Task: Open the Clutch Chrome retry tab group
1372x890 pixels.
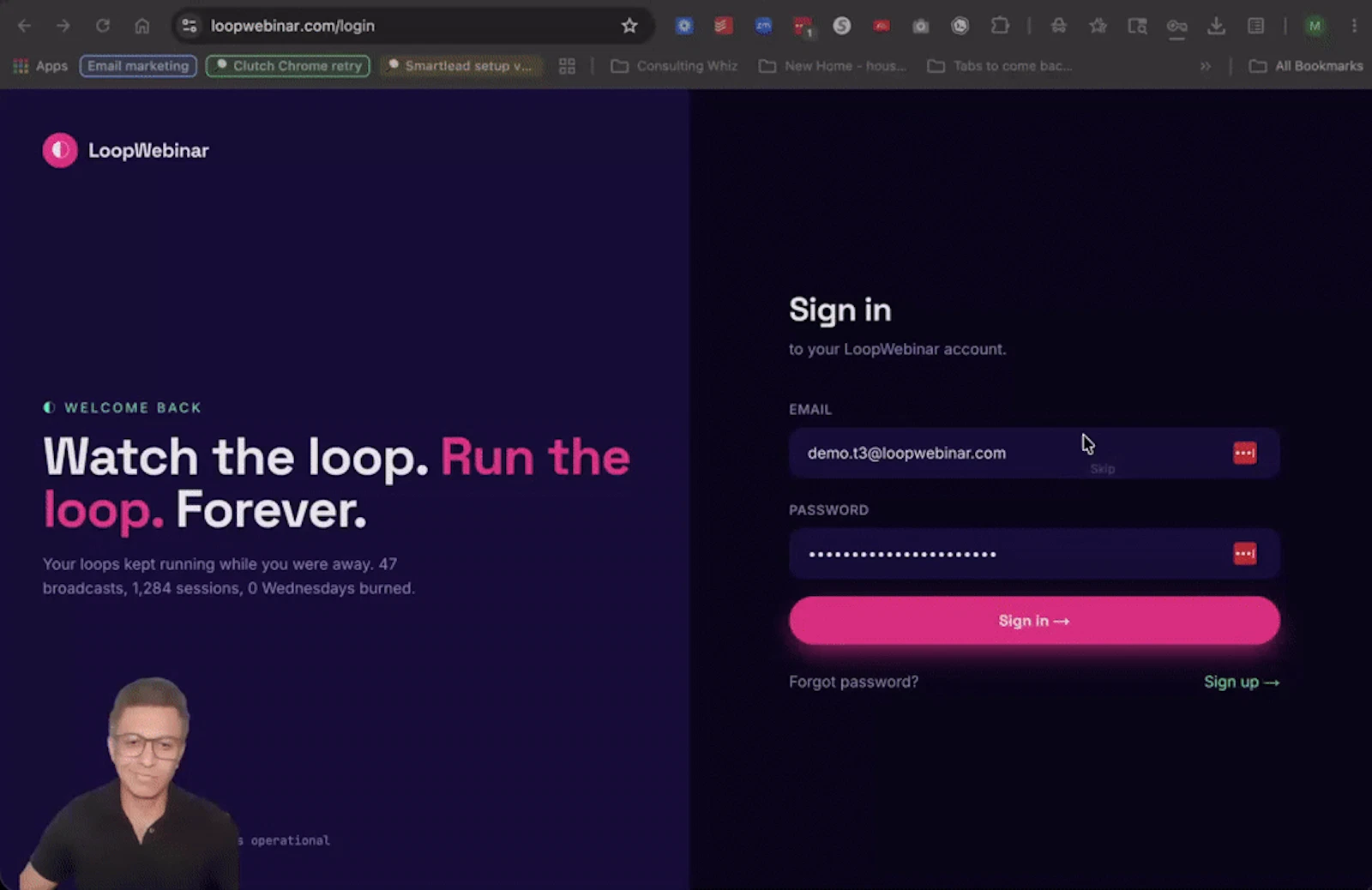Action: [288, 66]
